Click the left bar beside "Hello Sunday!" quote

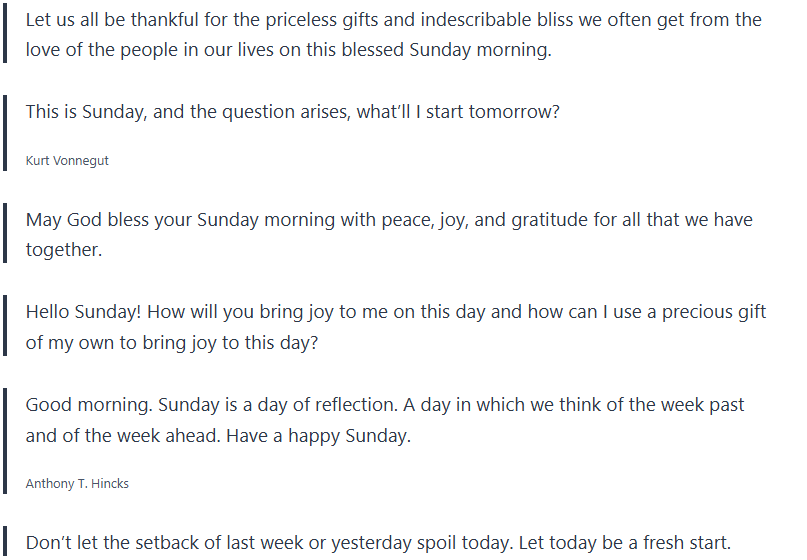[5, 327]
